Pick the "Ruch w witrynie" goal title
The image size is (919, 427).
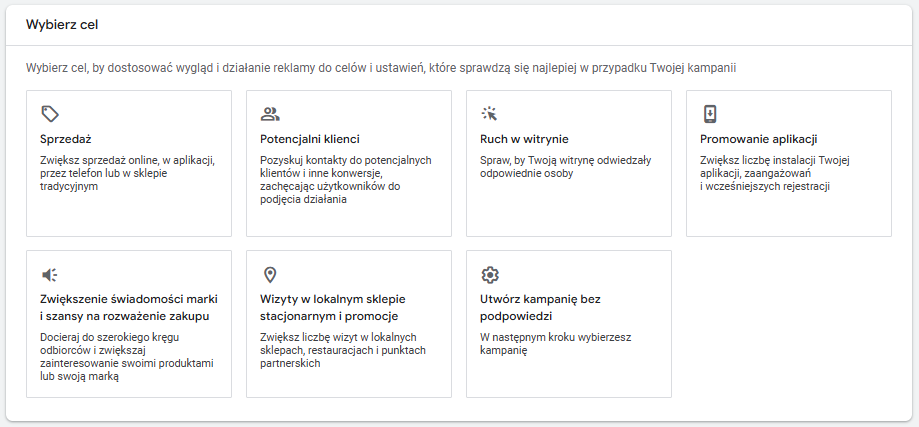pos(524,139)
